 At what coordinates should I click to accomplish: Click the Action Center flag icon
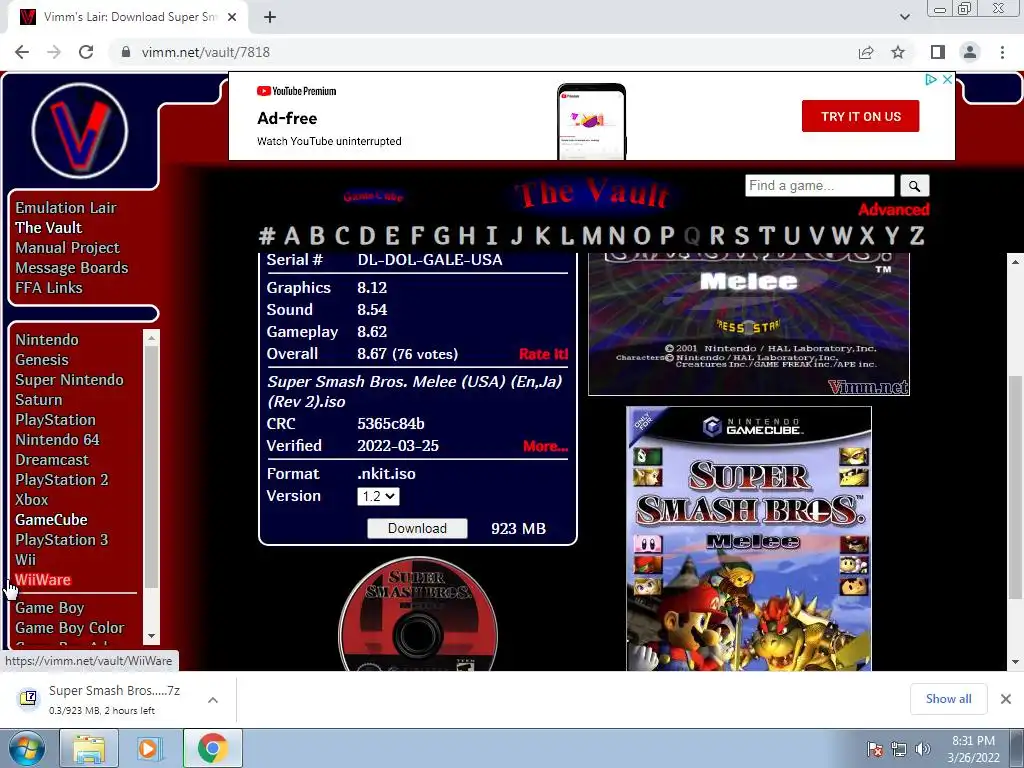(x=874, y=749)
